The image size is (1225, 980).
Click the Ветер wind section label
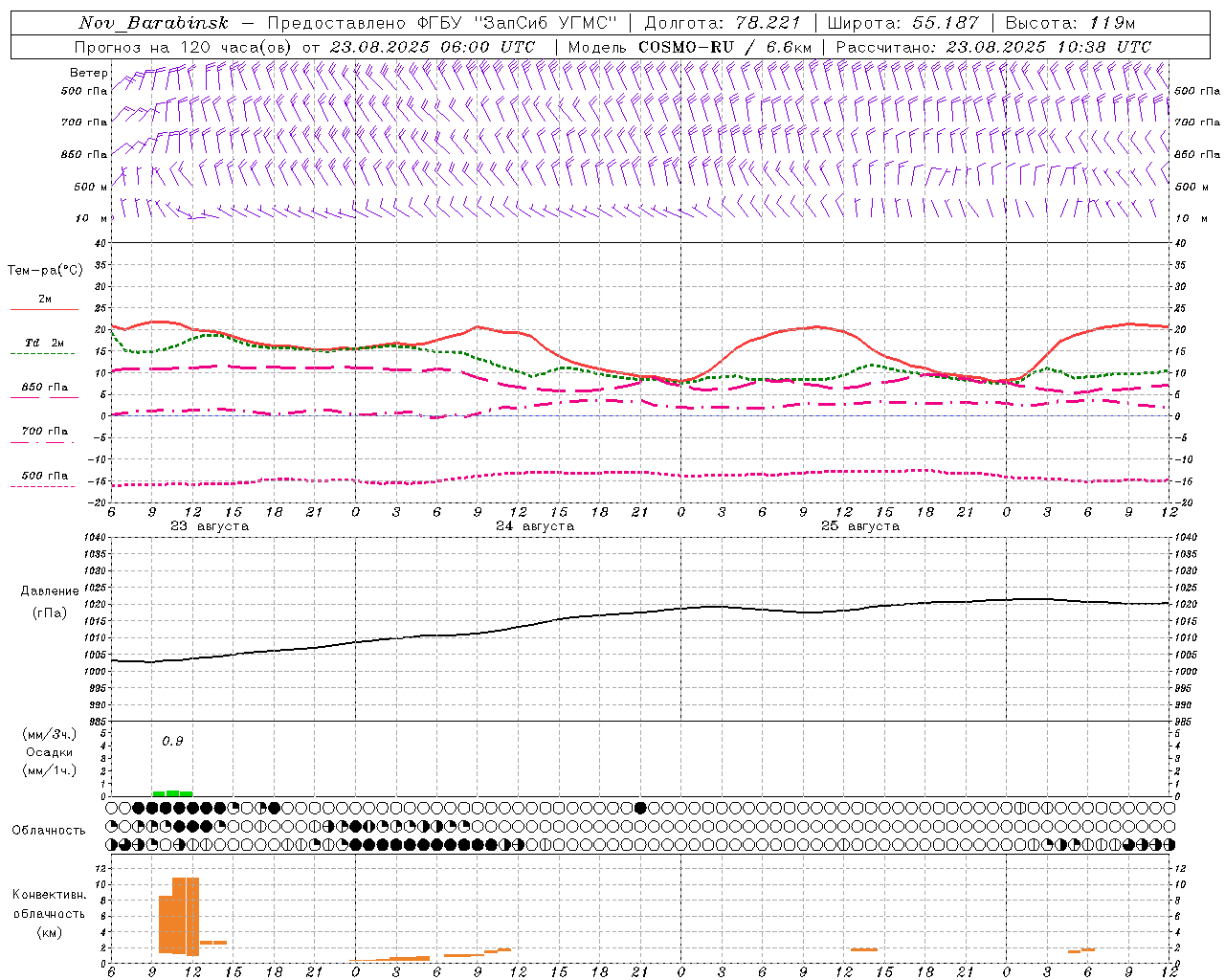coord(88,73)
